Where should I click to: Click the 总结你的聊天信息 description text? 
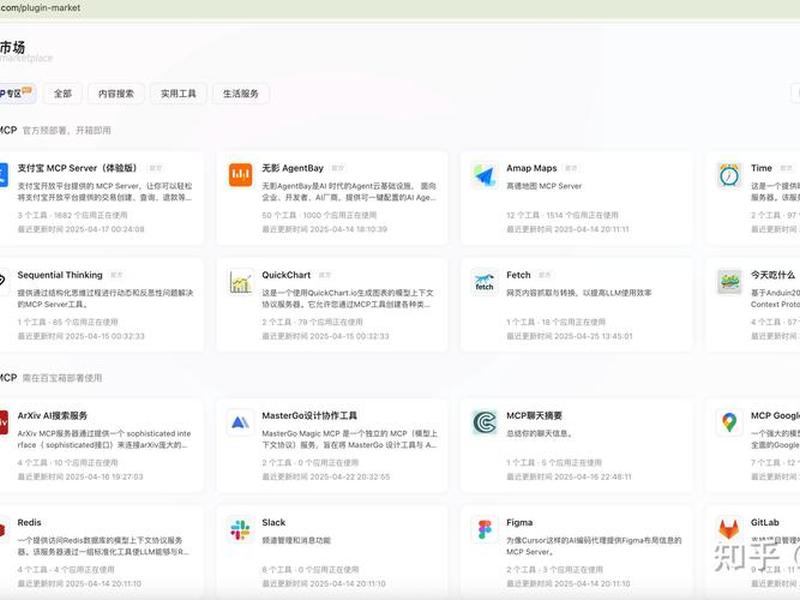pyautogui.click(x=539, y=434)
